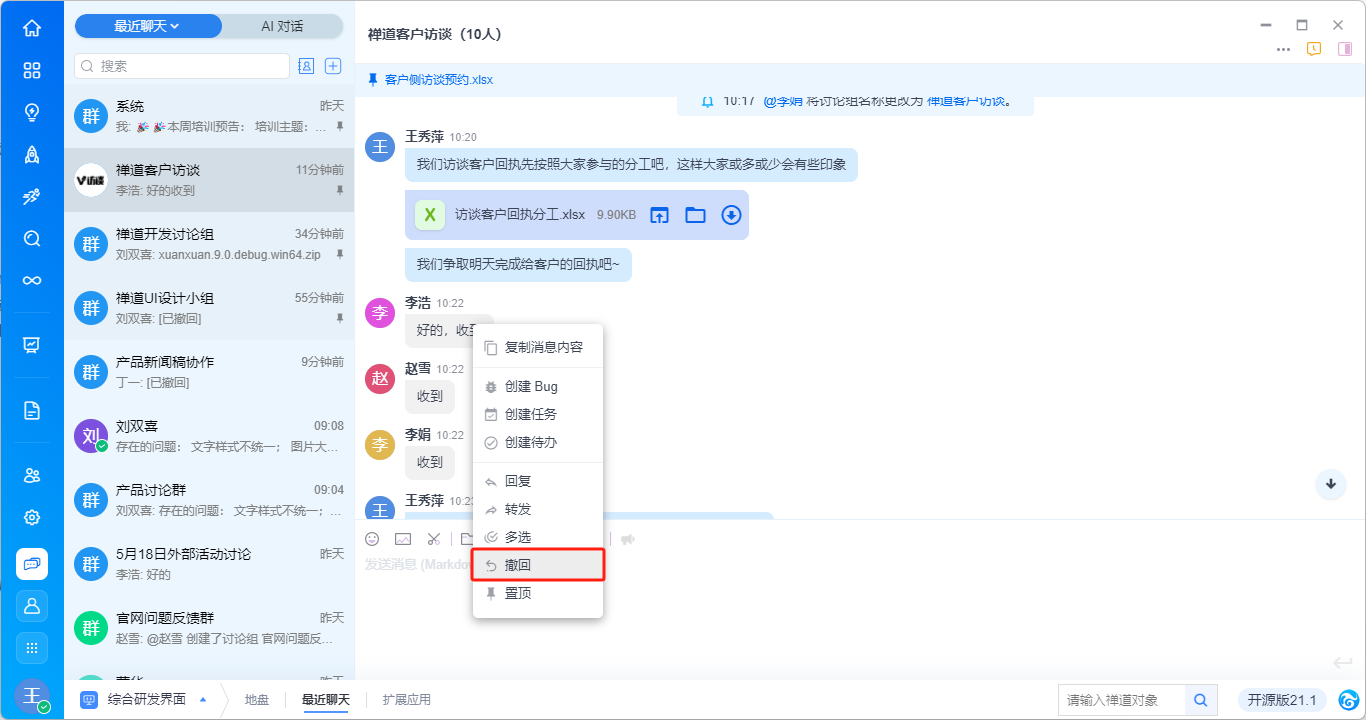Open the 产品新闻稿协作 chat

209,372
